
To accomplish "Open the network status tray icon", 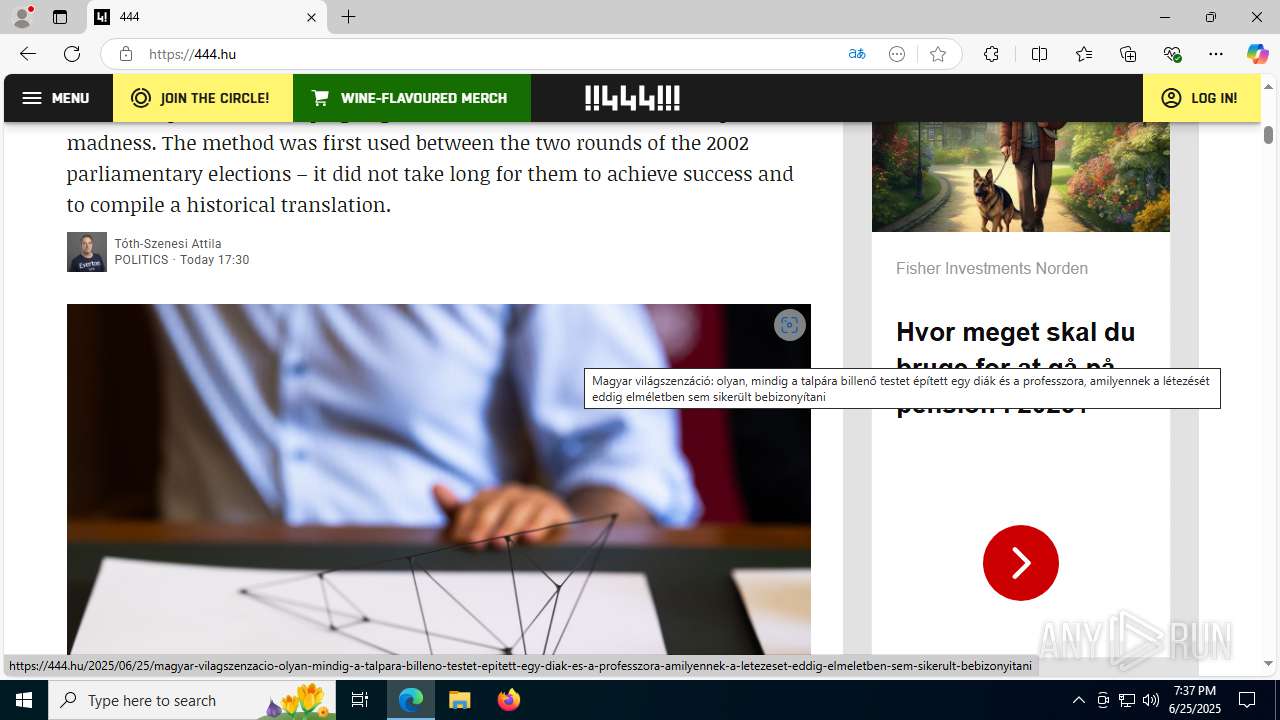I will (1127, 700).
